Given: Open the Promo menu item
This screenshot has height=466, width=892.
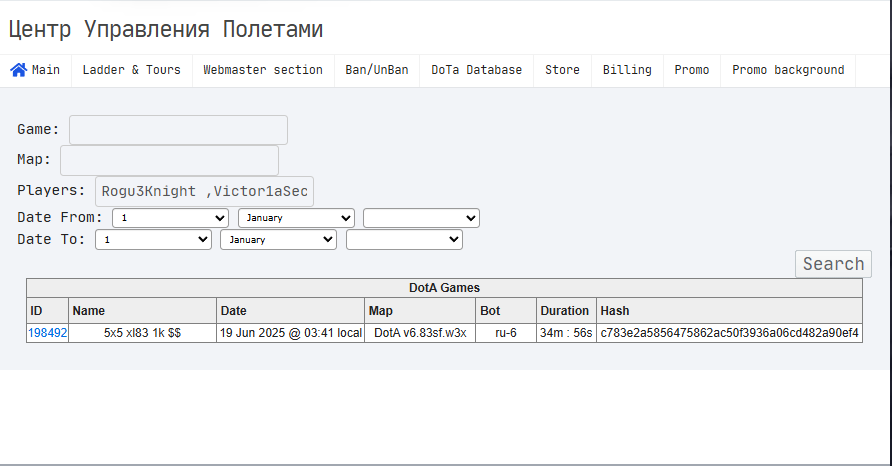Looking at the screenshot, I should pos(692,70).
